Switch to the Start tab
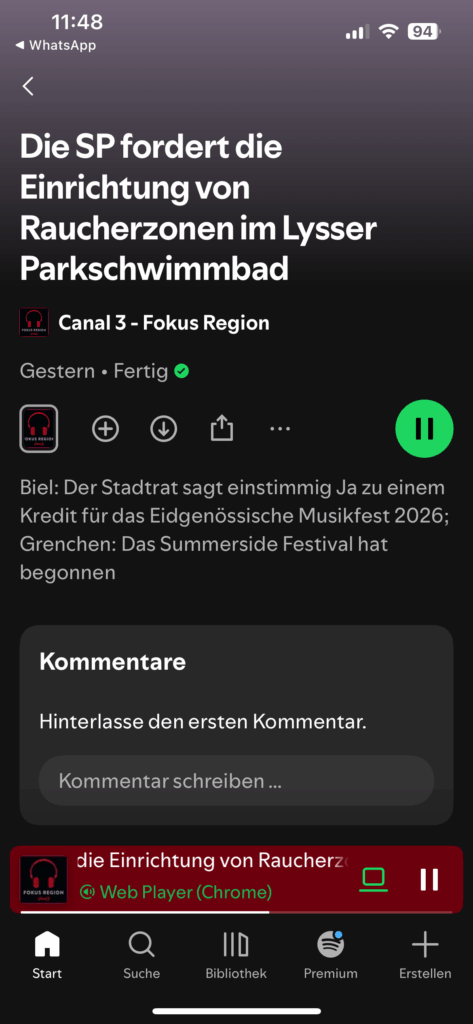 47,955
